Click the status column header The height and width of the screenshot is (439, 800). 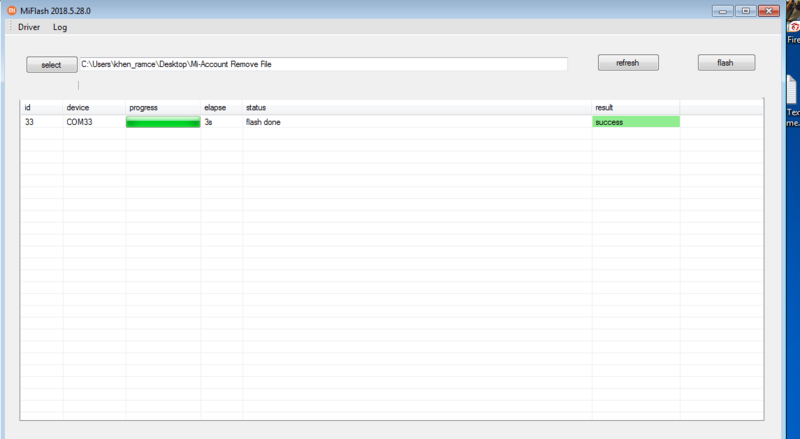coord(417,108)
